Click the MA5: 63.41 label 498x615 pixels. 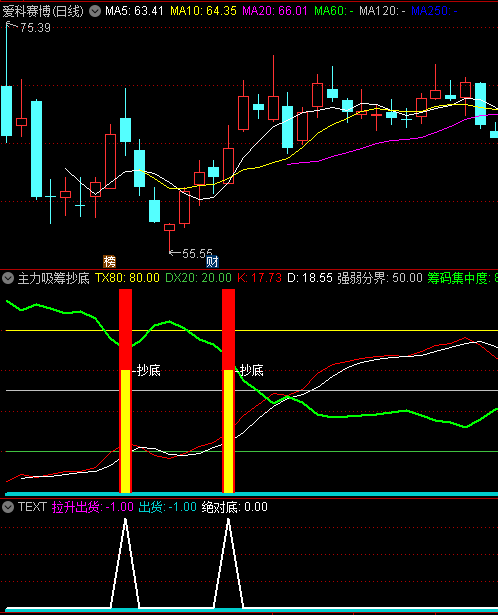tap(134, 11)
